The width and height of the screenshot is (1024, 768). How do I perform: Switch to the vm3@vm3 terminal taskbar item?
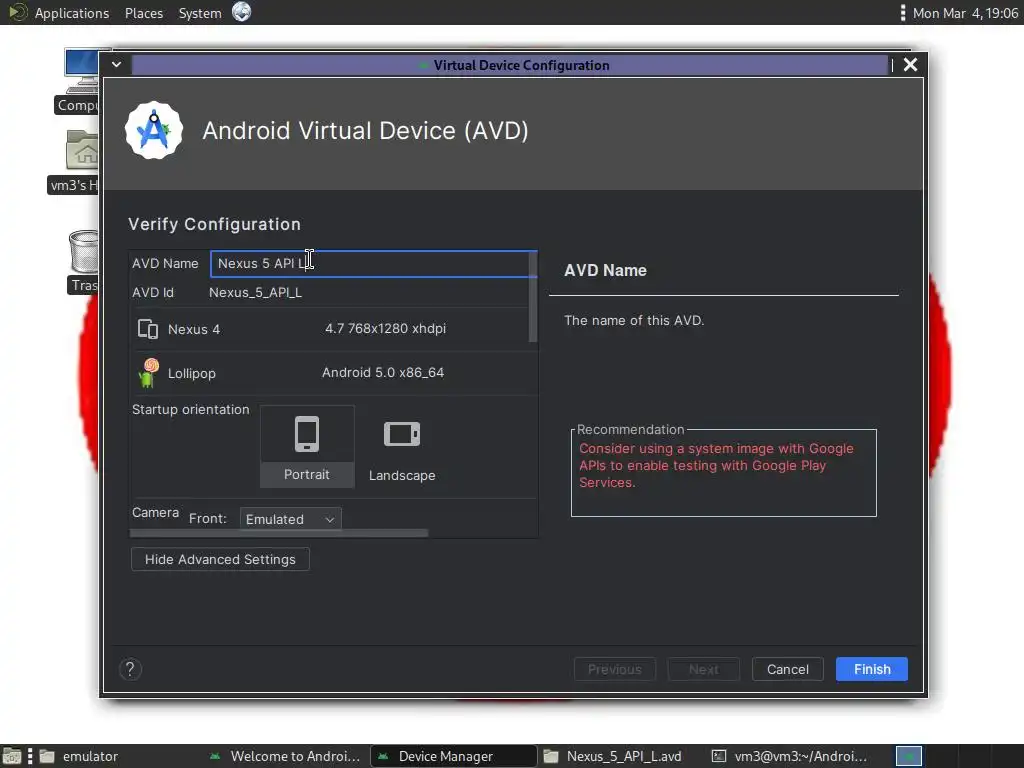[x=790, y=756]
